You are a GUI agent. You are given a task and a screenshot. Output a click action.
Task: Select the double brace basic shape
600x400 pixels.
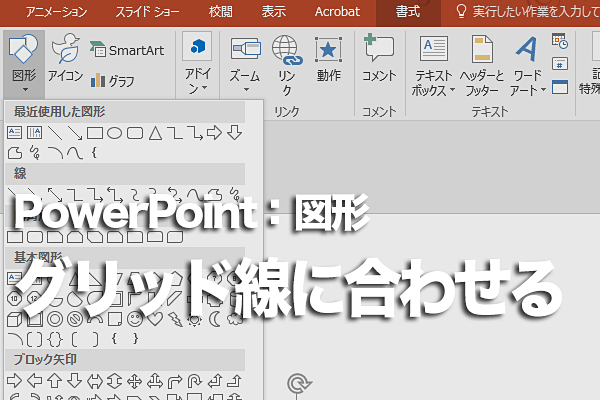55,339
